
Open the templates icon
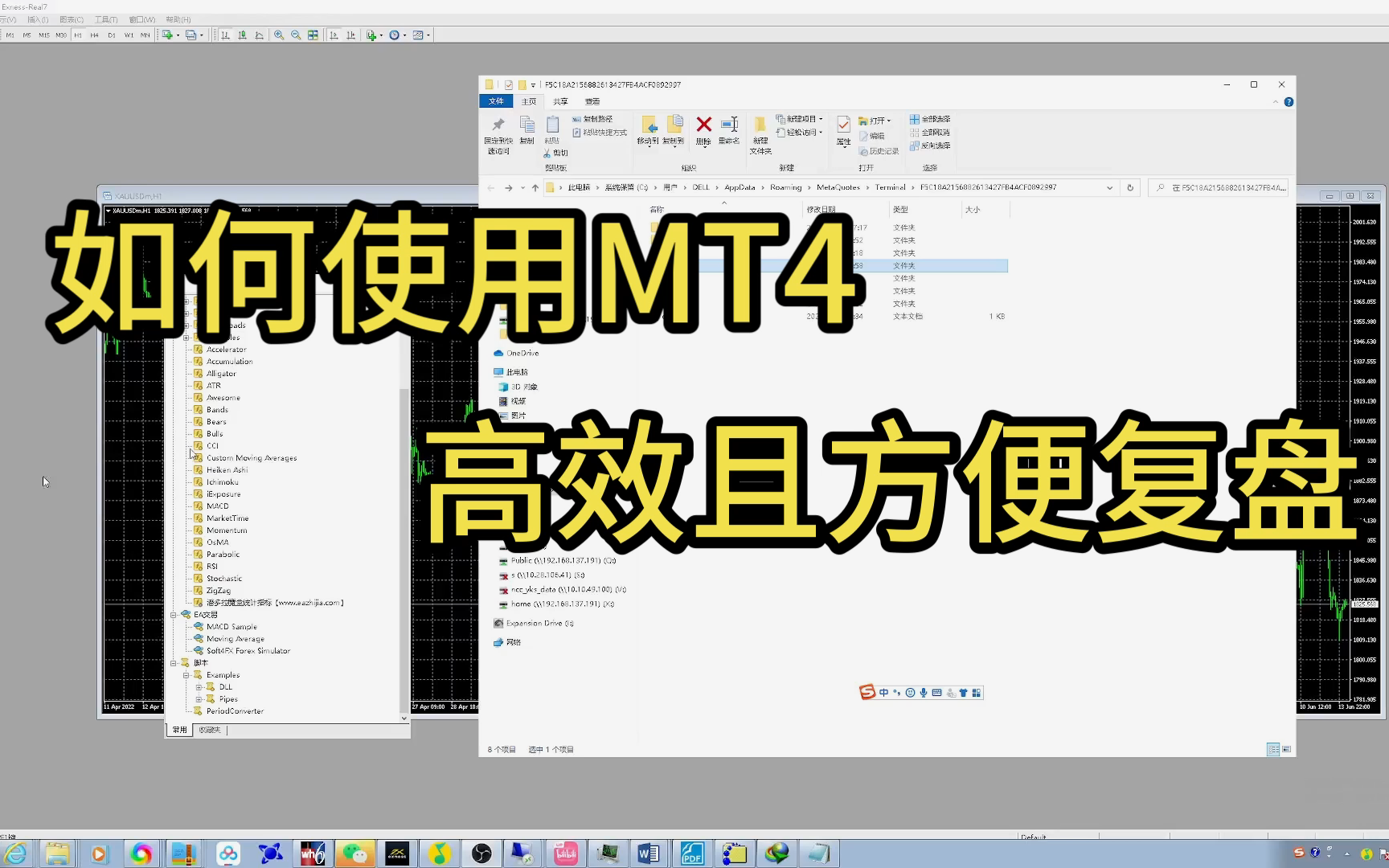[418, 35]
